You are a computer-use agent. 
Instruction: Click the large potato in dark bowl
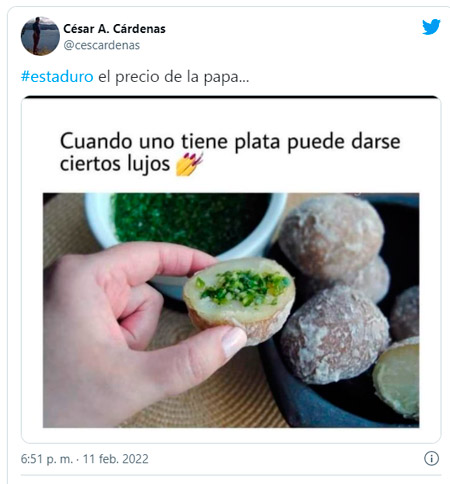click(x=335, y=334)
